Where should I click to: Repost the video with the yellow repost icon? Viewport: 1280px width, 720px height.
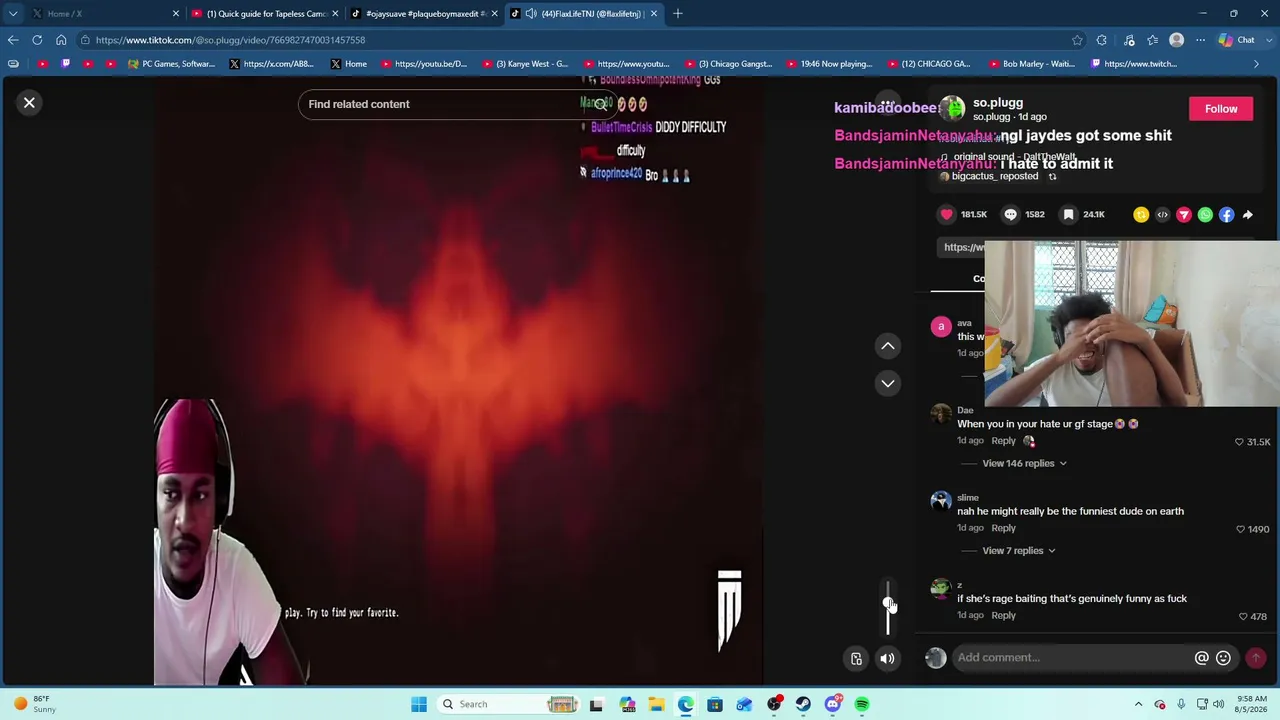coord(1141,214)
